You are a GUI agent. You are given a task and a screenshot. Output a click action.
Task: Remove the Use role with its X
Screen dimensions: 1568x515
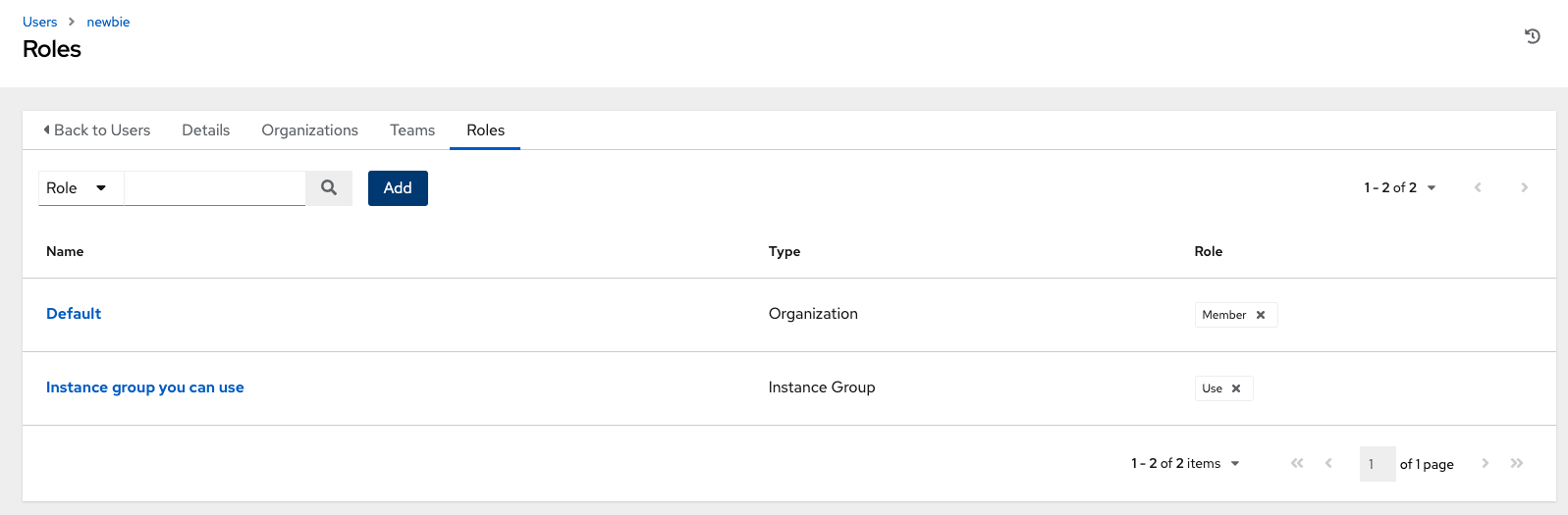[1236, 388]
